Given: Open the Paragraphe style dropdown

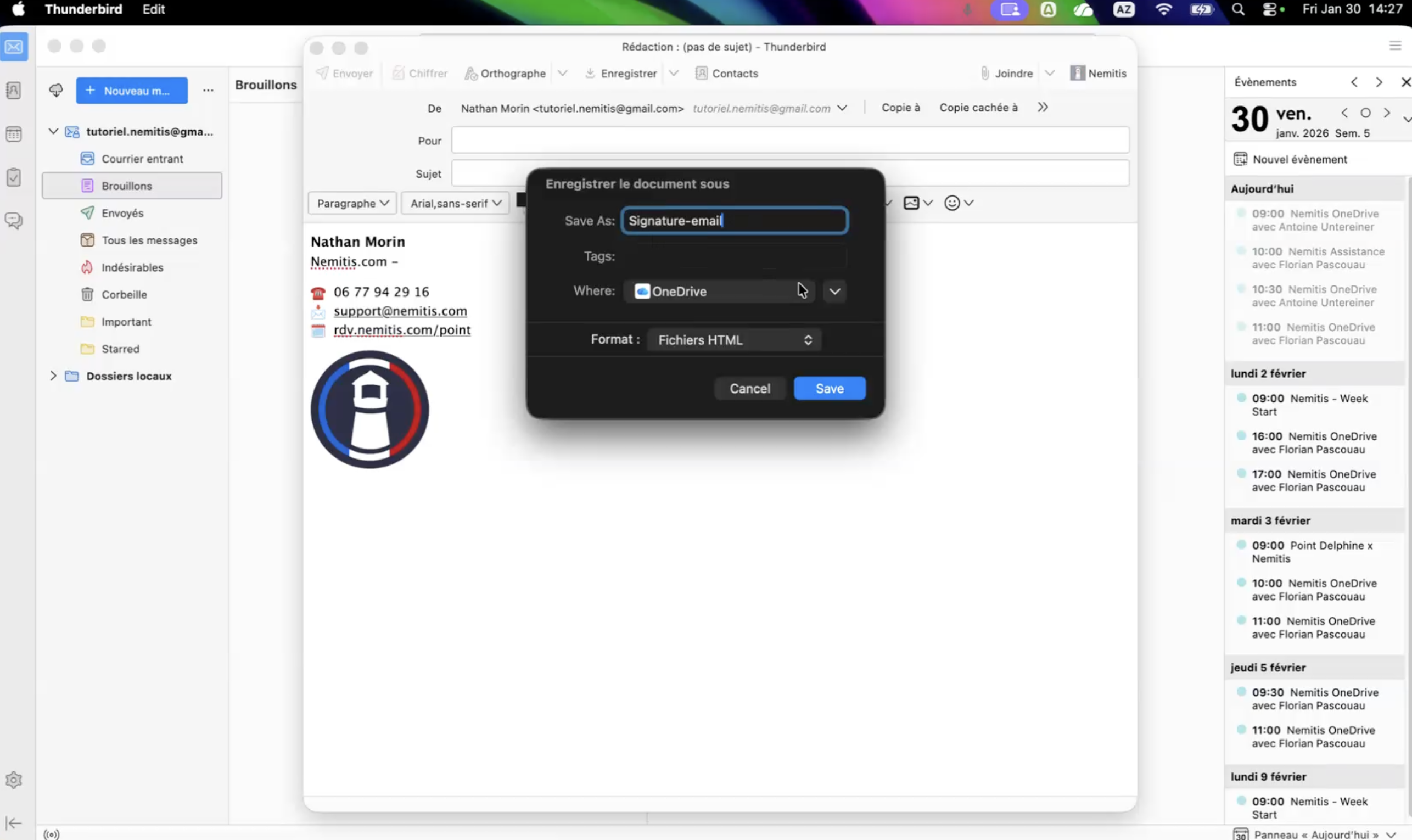Looking at the screenshot, I should [x=351, y=203].
